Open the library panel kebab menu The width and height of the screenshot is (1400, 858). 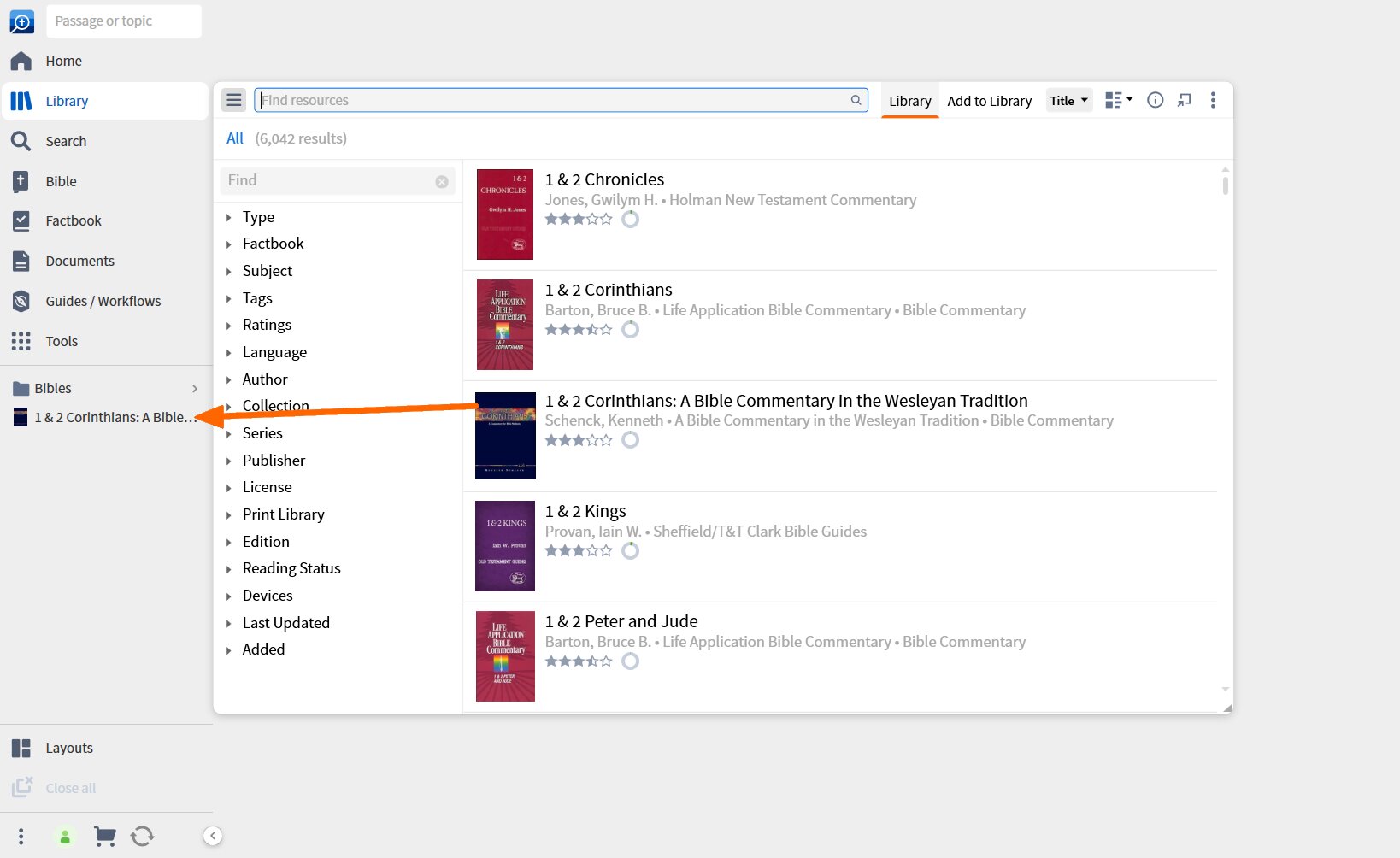pyautogui.click(x=1213, y=100)
